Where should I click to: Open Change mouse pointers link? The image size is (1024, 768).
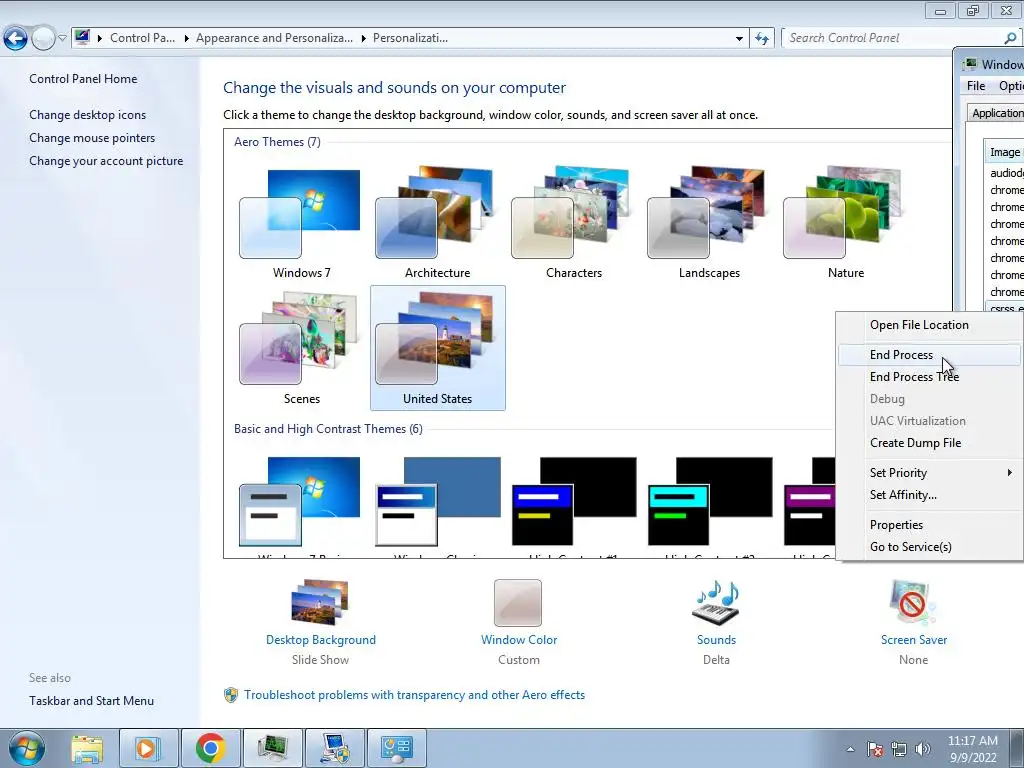tap(92, 138)
